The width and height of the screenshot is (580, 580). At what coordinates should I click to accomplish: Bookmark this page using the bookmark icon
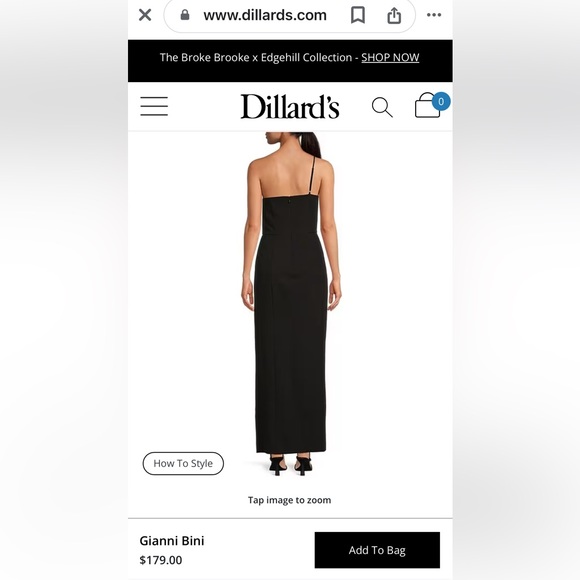coord(358,15)
